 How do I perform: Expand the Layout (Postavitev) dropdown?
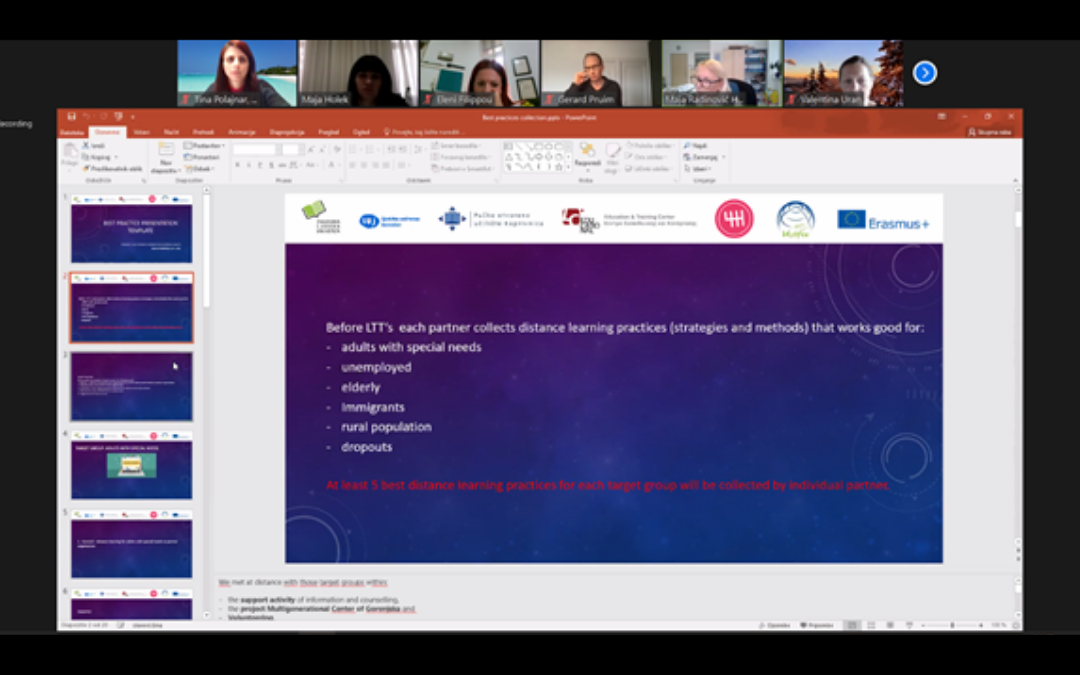click(x=205, y=146)
